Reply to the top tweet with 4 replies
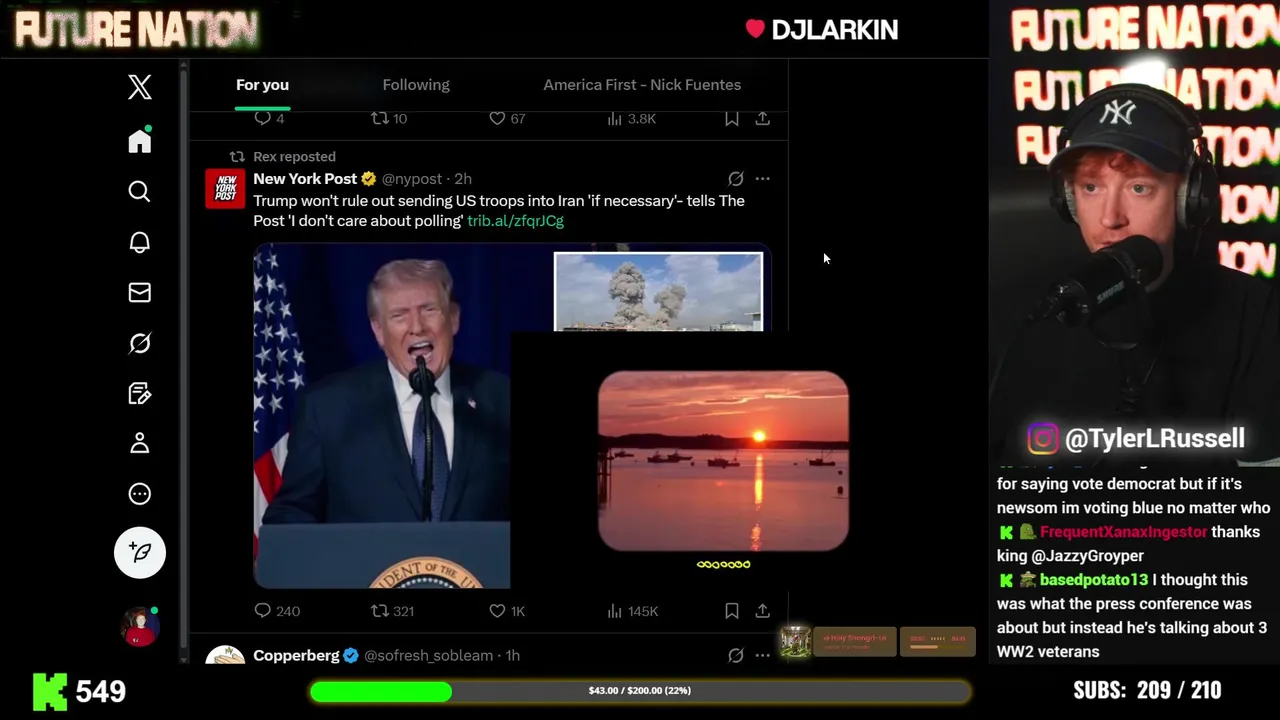The width and height of the screenshot is (1280, 720). pos(263,119)
